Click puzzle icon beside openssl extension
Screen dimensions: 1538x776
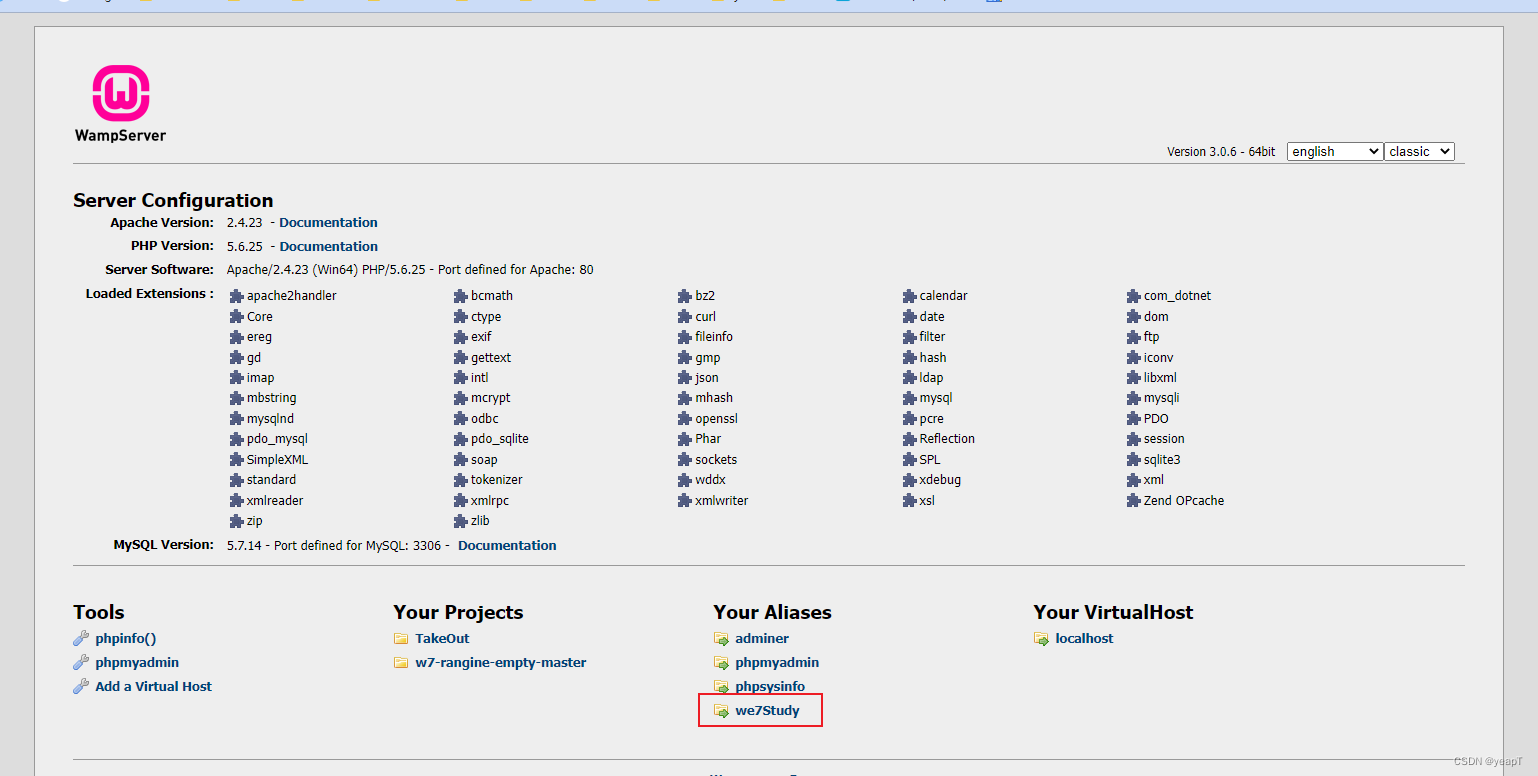click(x=685, y=419)
